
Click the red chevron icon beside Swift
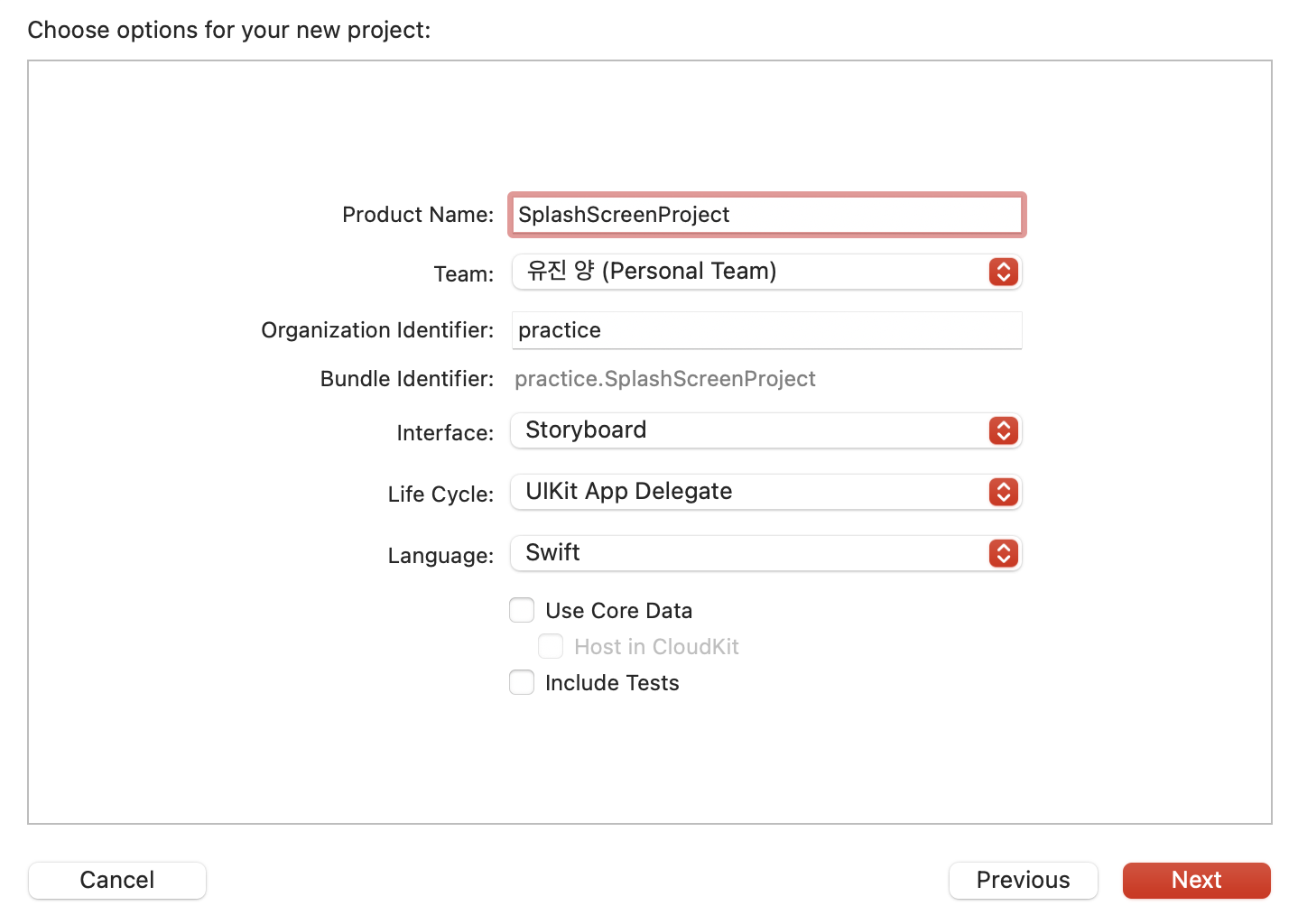click(x=1003, y=553)
